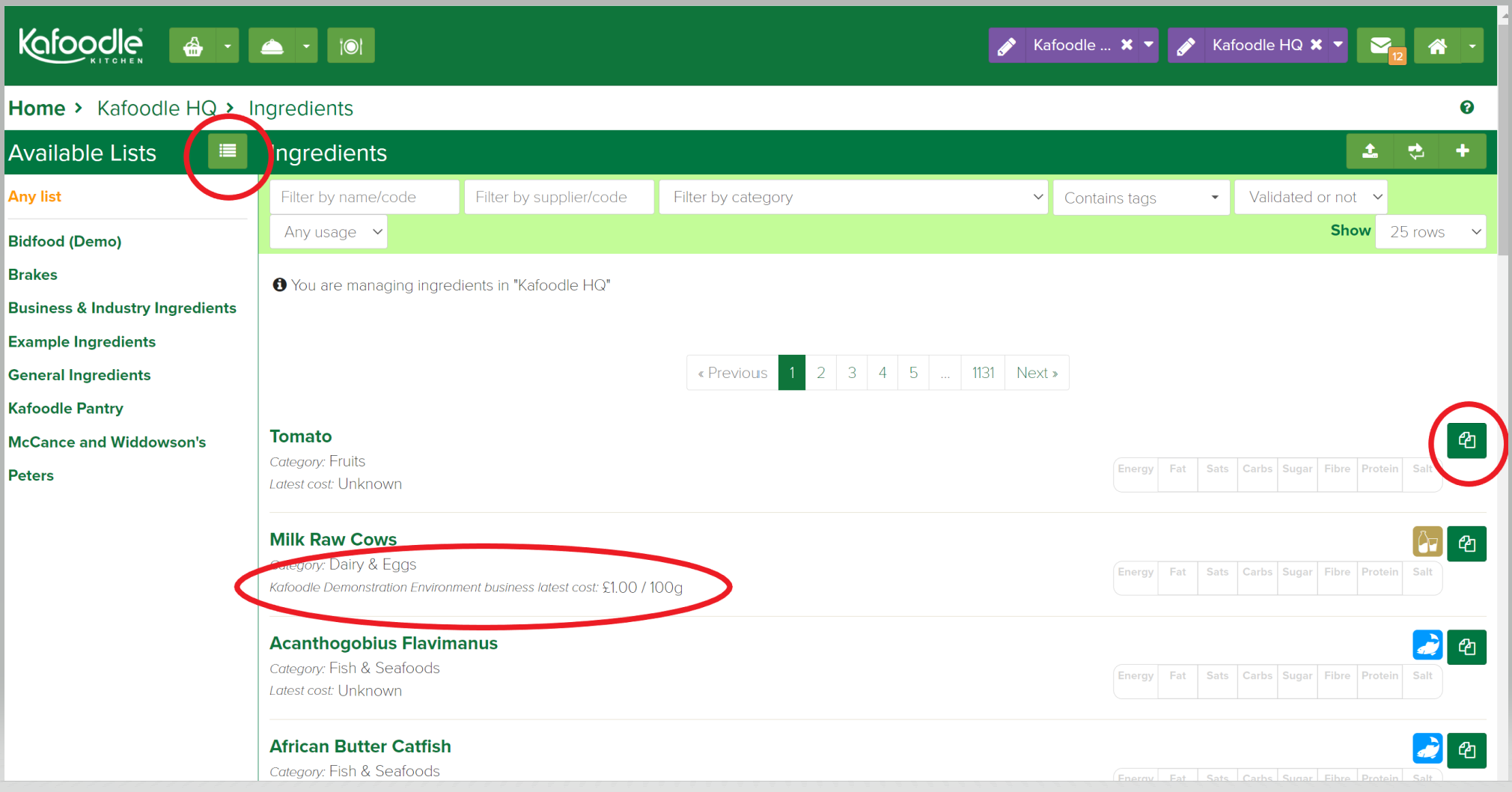Navigate to Kafoodle HQ breadcrumb
Viewport: 1512px width, 792px height.
click(x=156, y=109)
